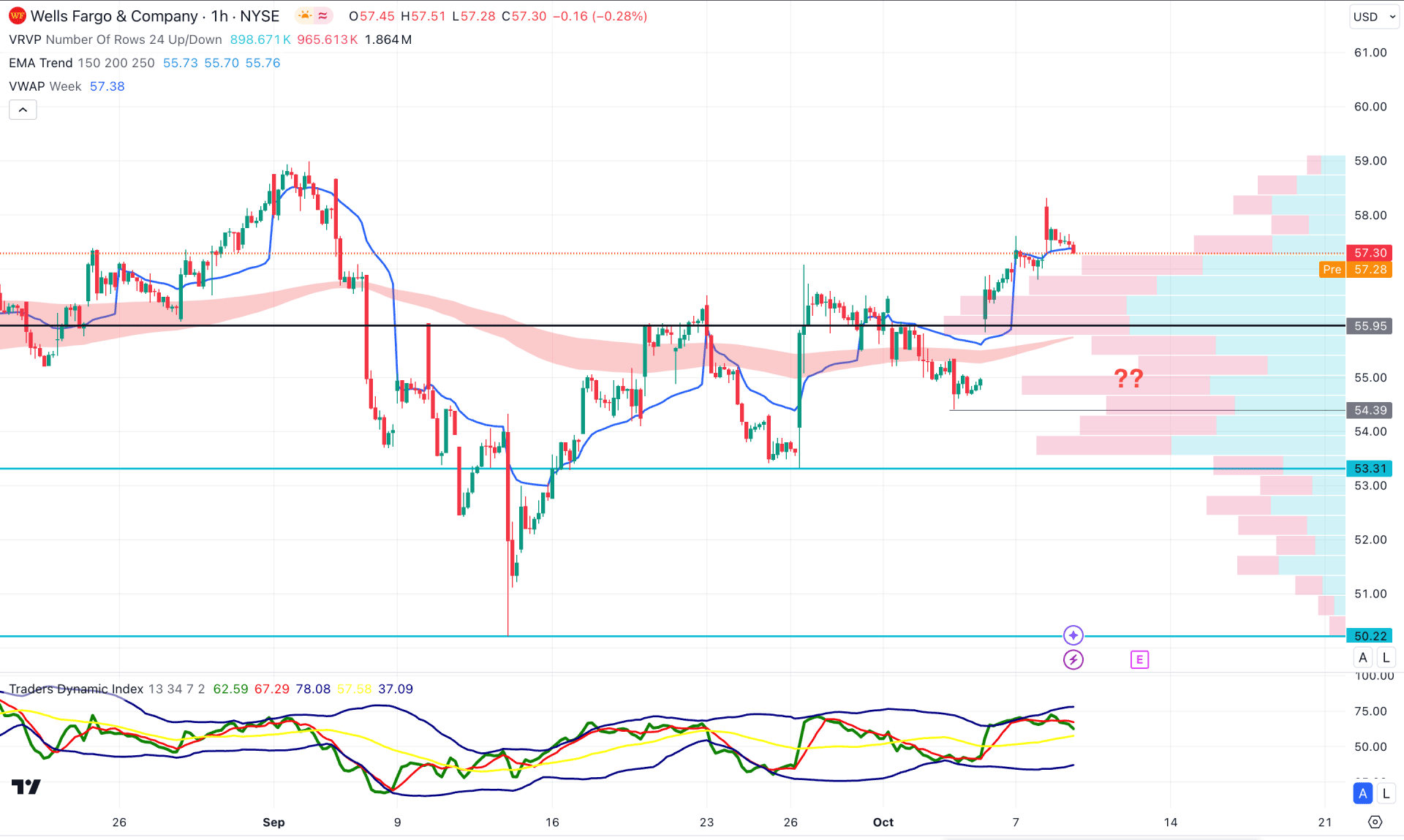Click the Sep date label on time axis
Viewport: 1404px width, 840px height.
(x=273, y=822)
